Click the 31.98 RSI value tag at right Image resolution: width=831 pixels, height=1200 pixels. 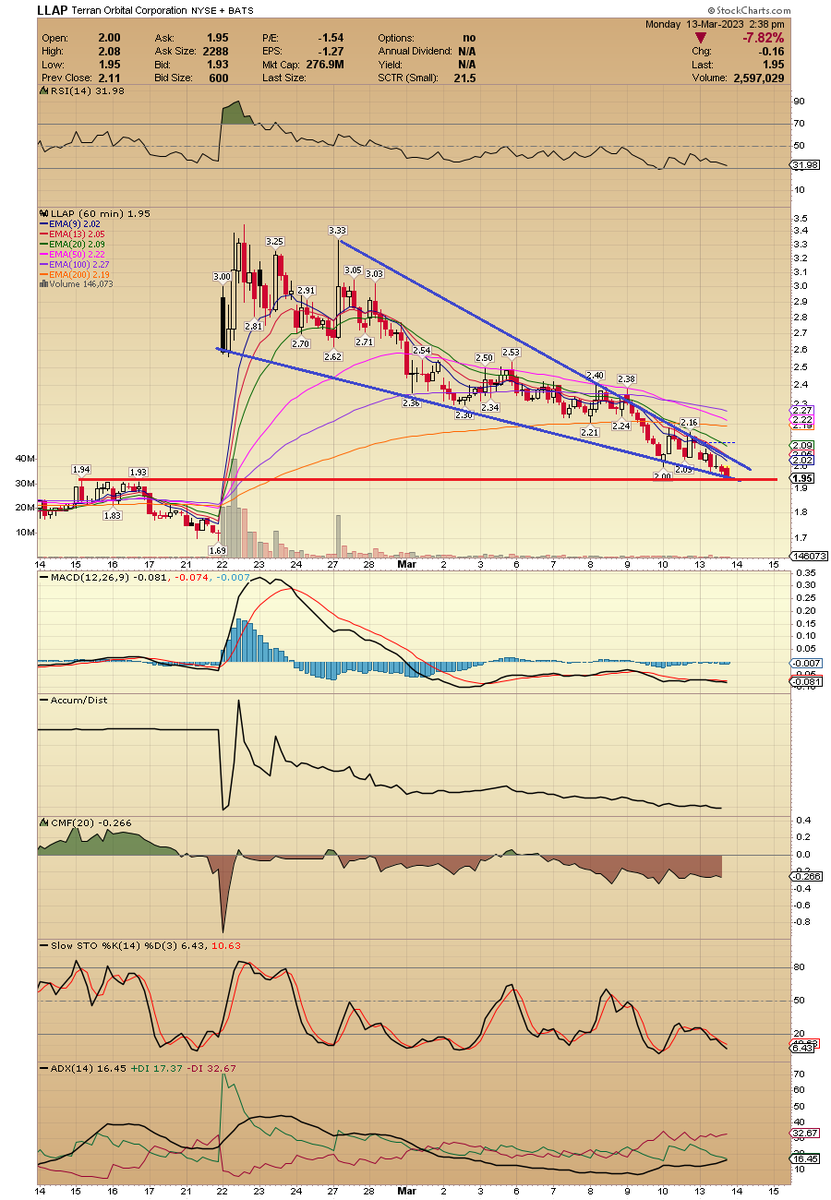806,166
